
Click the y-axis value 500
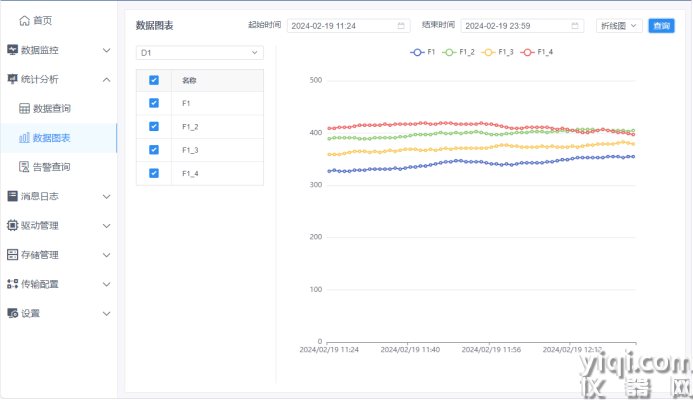(x=316, y=80)
